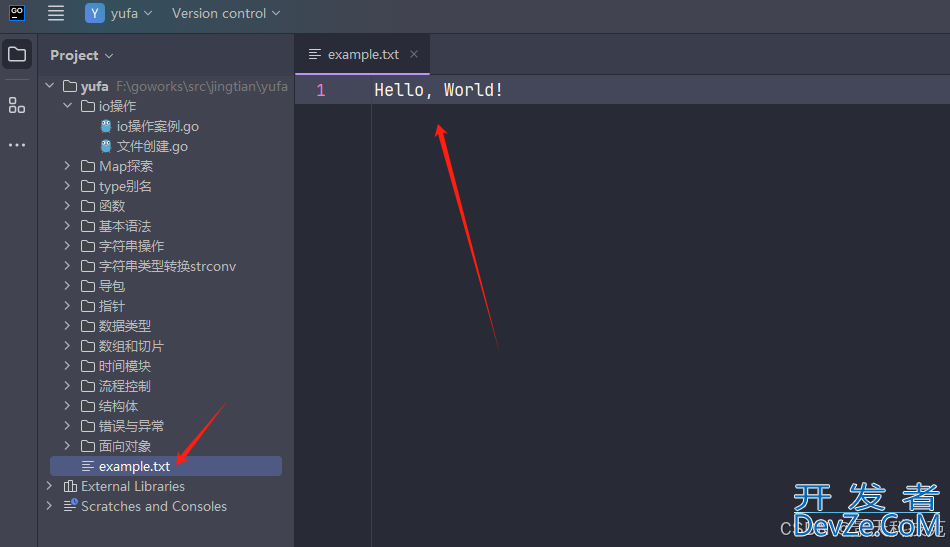Click the 函数 folder icon
This screenshot has height=547, width=950.
click(x=88, y=206)
